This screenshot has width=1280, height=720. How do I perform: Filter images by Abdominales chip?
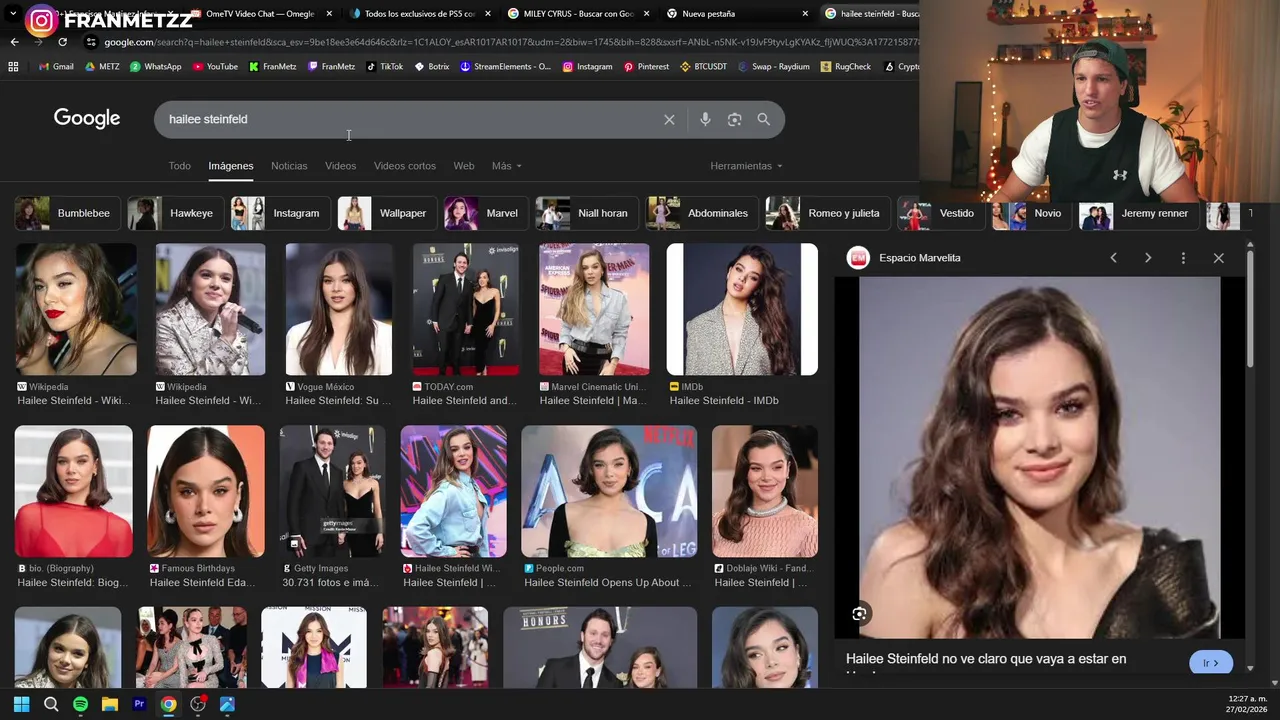pyautogui.click(x=703, y=214)
